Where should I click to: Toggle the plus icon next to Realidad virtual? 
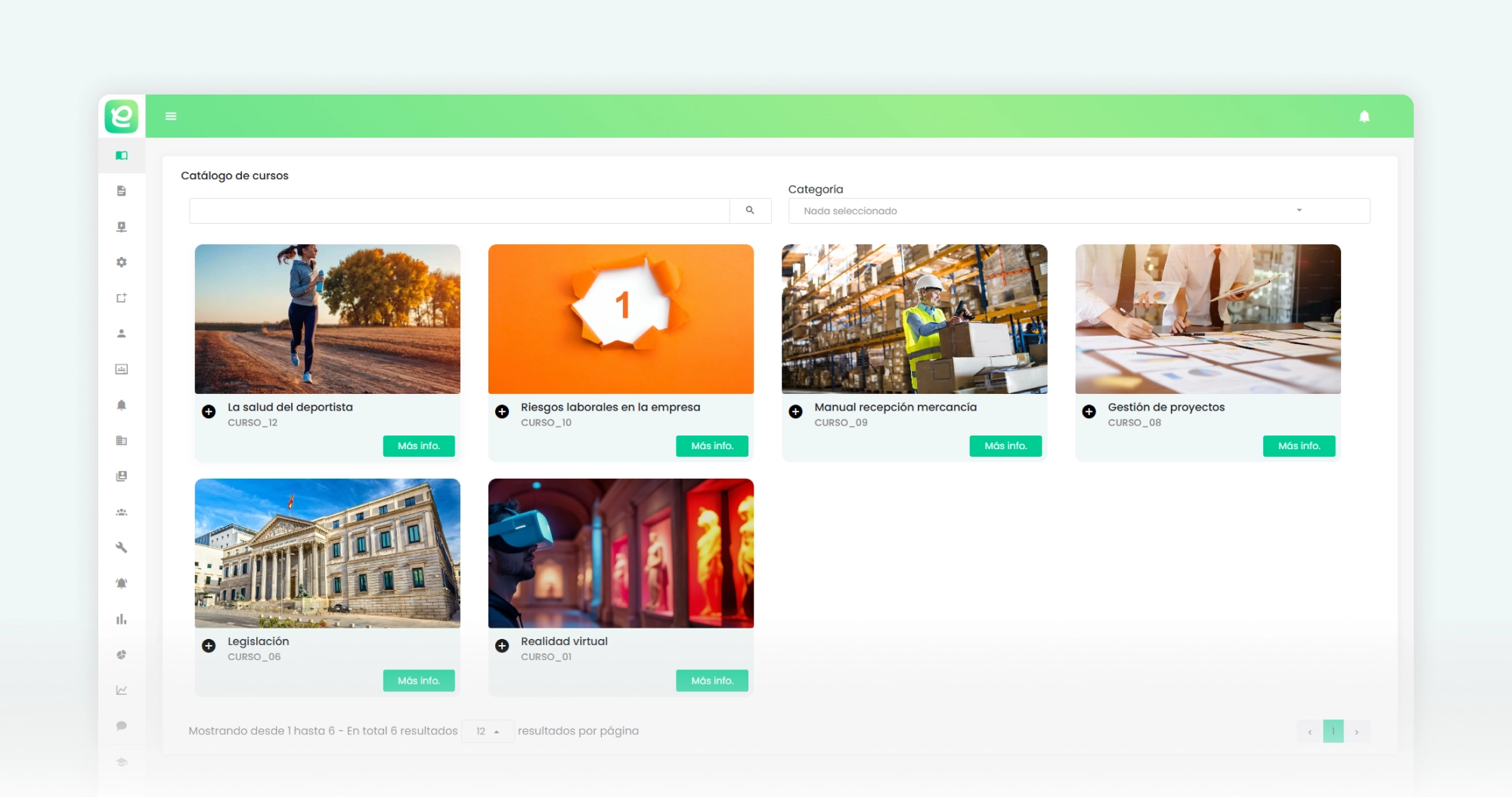pyautogui.click(x=502, y=647)
